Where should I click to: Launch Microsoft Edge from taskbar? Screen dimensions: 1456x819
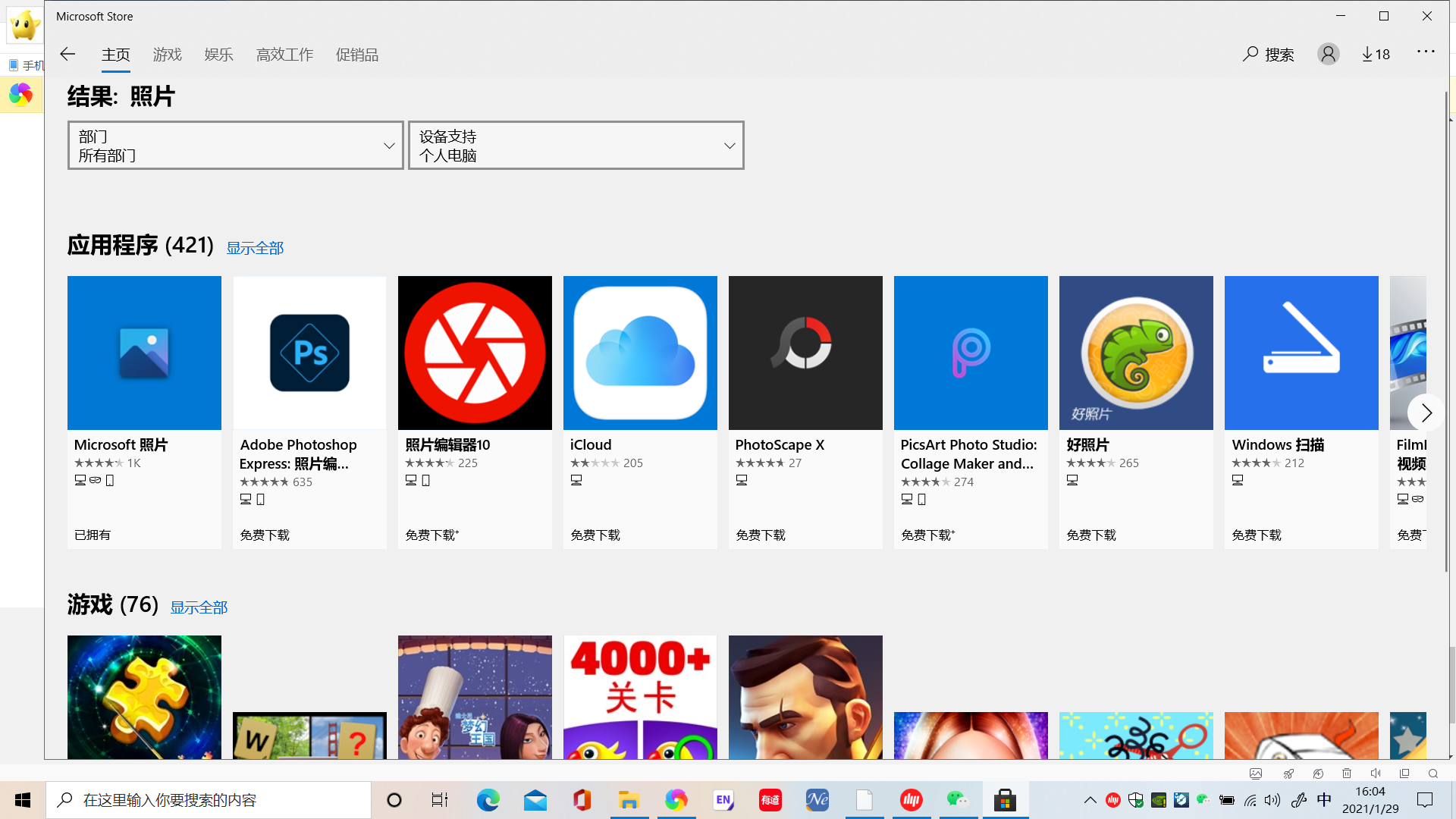point(488,800)
